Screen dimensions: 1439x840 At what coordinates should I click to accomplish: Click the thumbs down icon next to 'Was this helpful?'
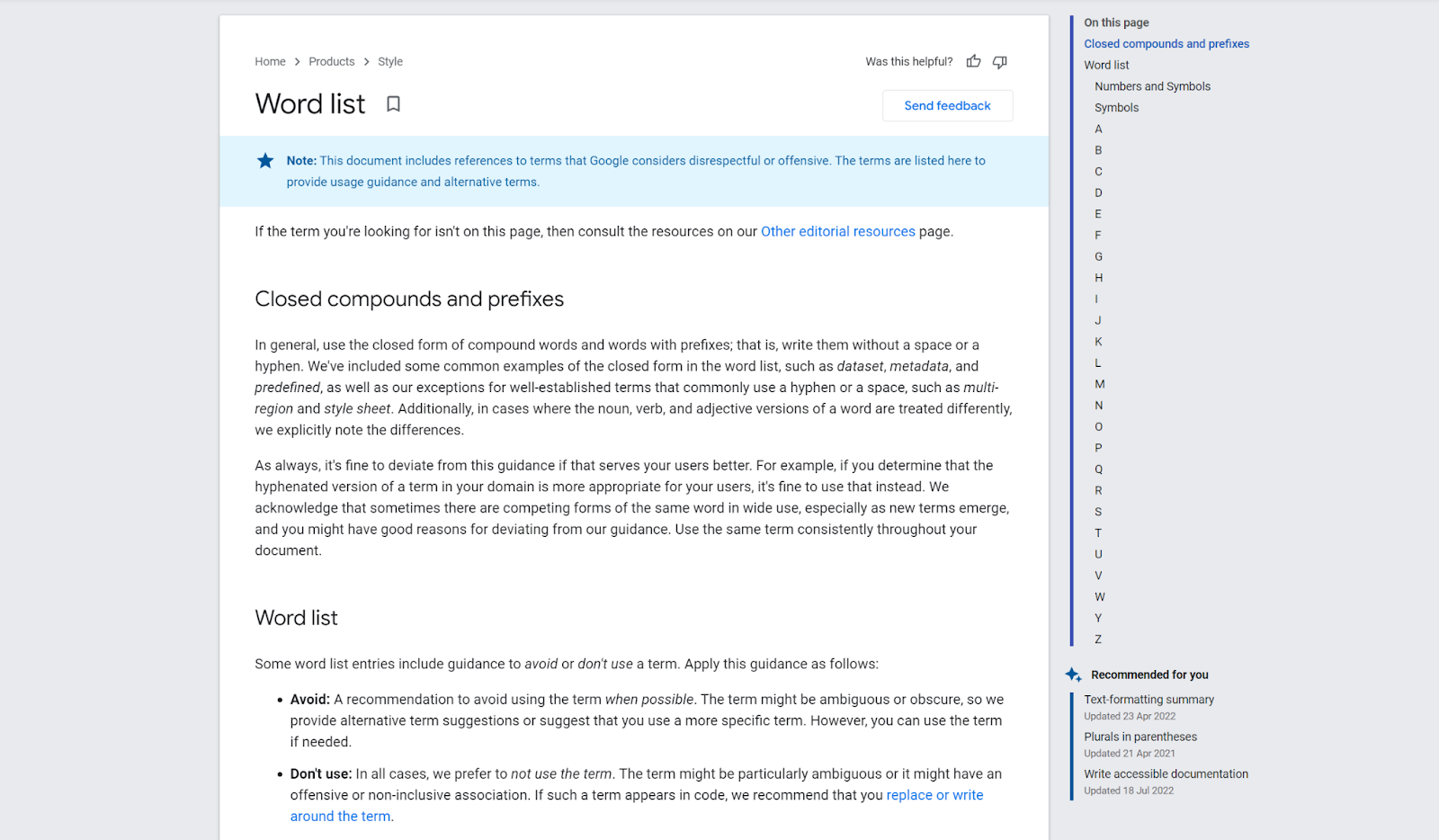tap(999, 61)
